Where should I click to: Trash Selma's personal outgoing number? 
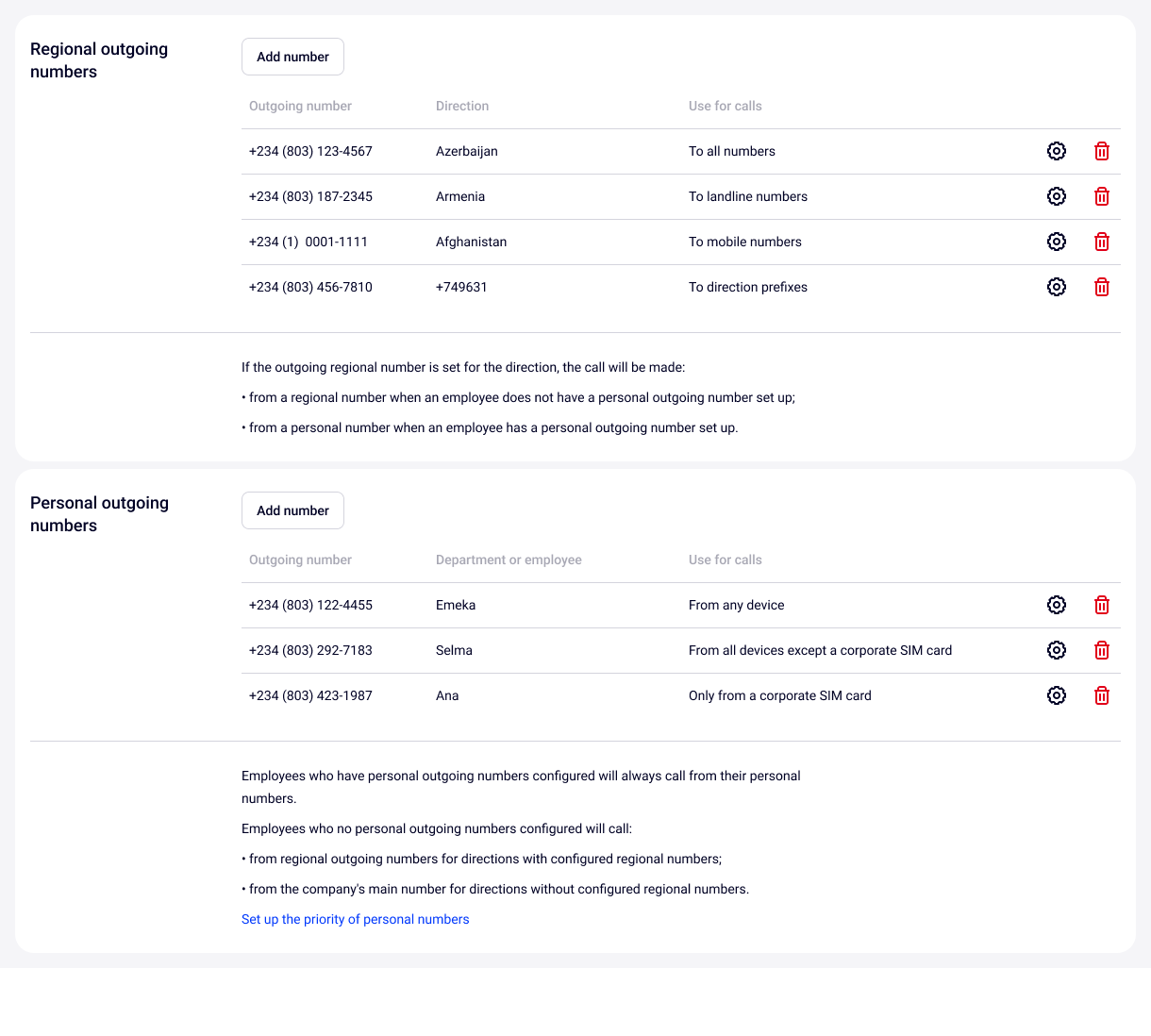(1101, 650)
